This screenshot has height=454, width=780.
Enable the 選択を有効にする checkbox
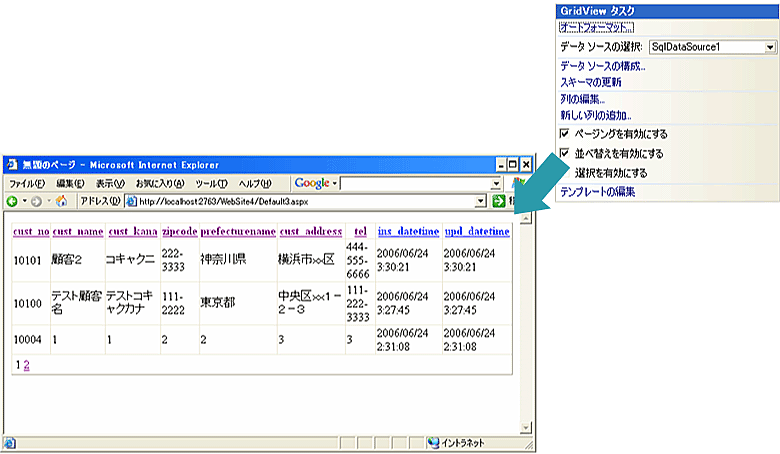coord(565,172)
